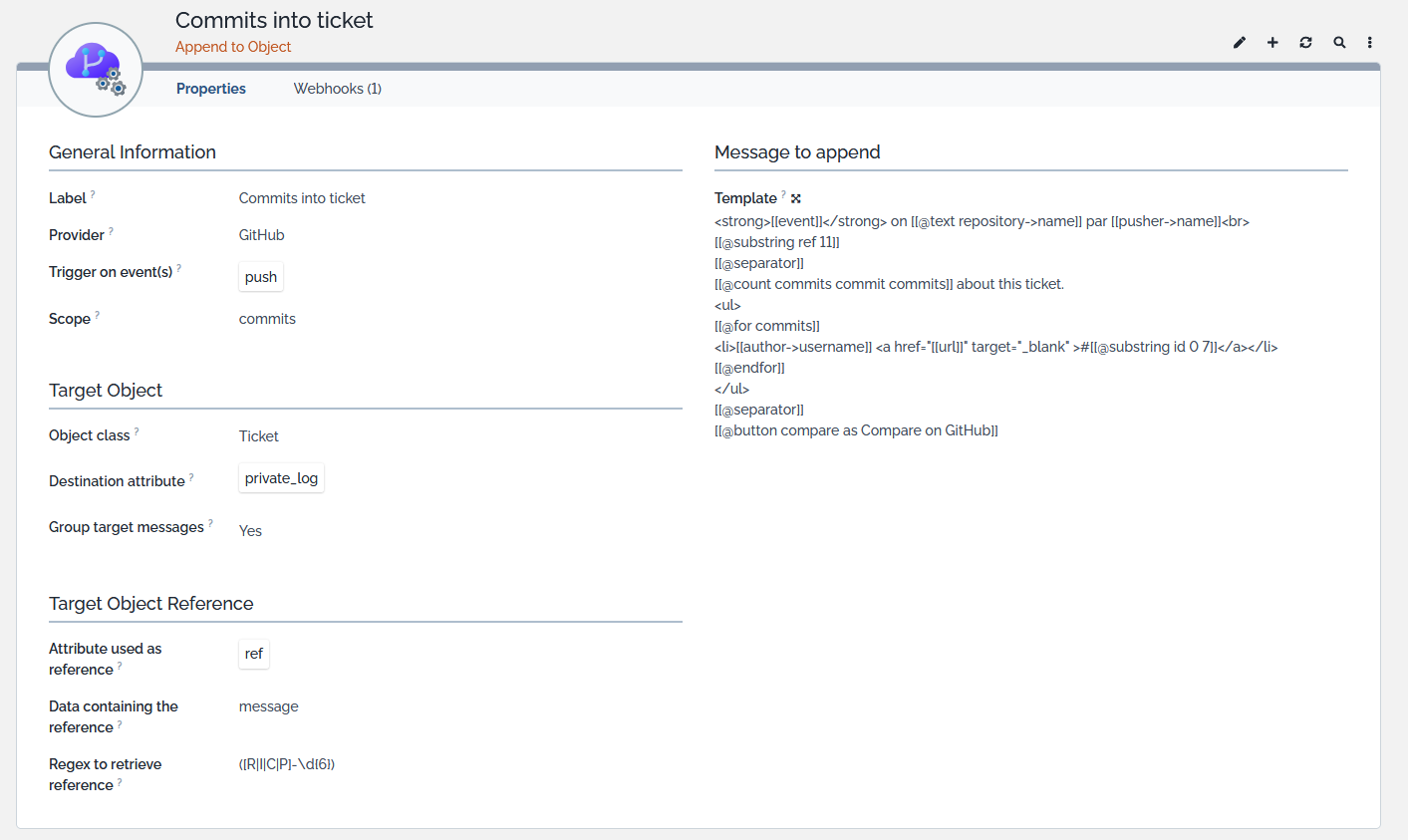Show hint for Group target messages
1408x840 pixels.
tap(210, 522)
